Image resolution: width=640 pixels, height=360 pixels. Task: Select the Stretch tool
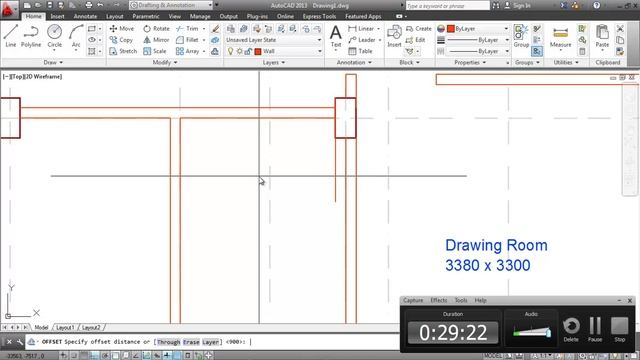[x=123, y=51]
